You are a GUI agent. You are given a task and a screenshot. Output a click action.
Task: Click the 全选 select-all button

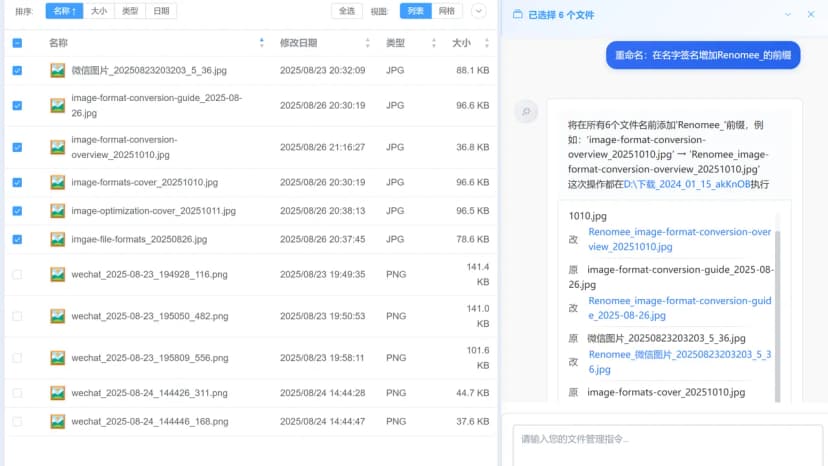coord(347,11)
